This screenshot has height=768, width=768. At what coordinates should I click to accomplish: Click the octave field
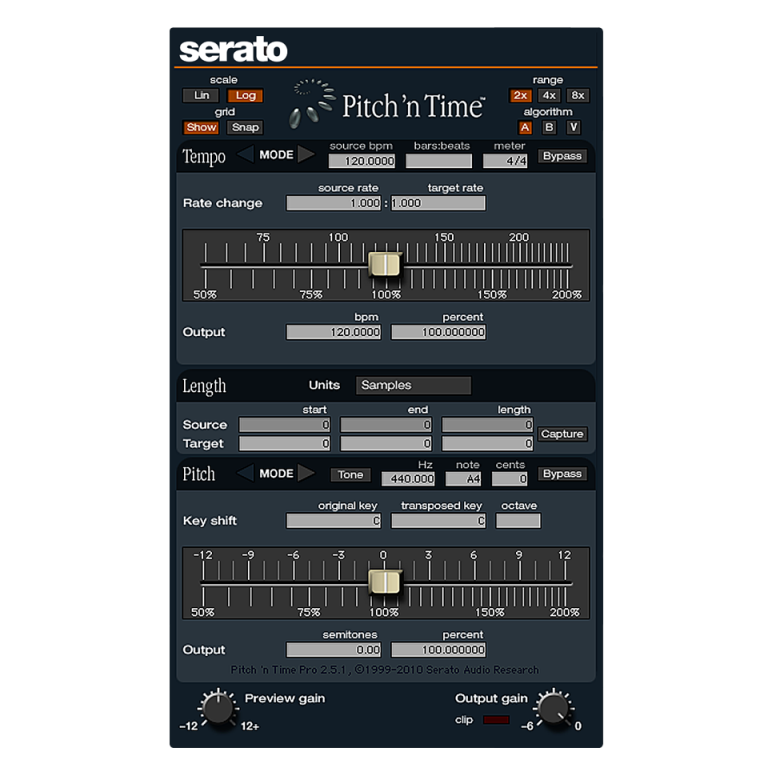click(x=518, y=521)
